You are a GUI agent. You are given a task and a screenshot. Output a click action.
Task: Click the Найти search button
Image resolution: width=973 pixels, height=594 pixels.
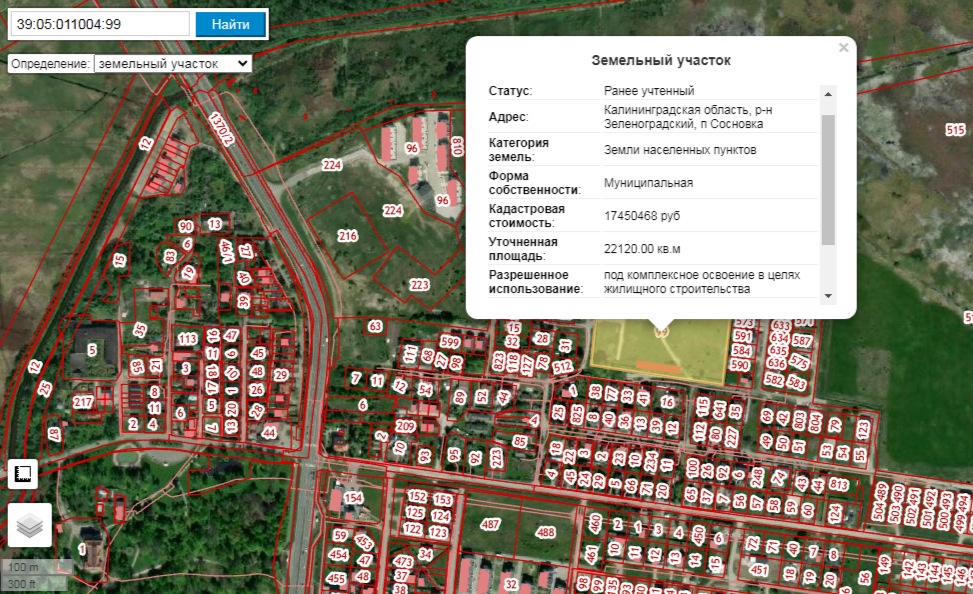click(230, 24)
